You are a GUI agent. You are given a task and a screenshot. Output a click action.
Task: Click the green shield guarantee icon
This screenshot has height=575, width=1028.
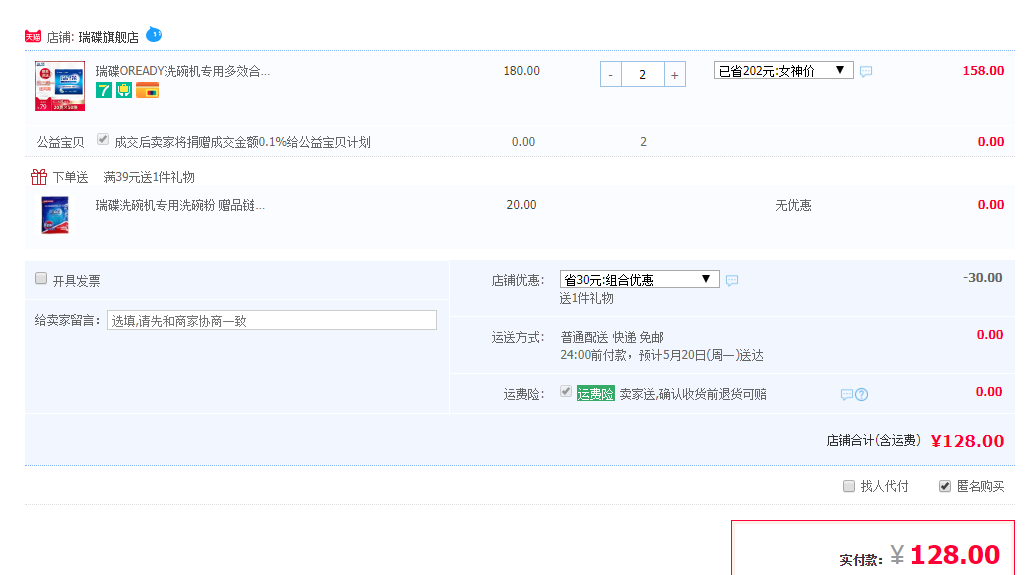pyautogui.click(x=124, y=90)
